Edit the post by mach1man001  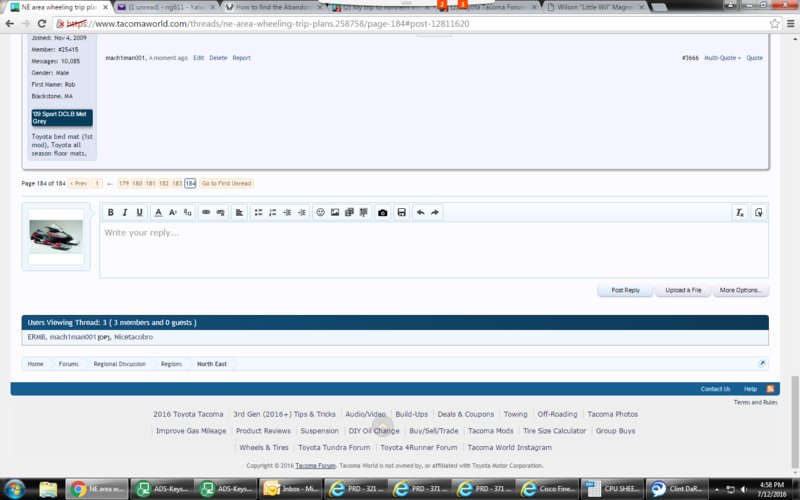pyautogui.click(x=198, y=58)
